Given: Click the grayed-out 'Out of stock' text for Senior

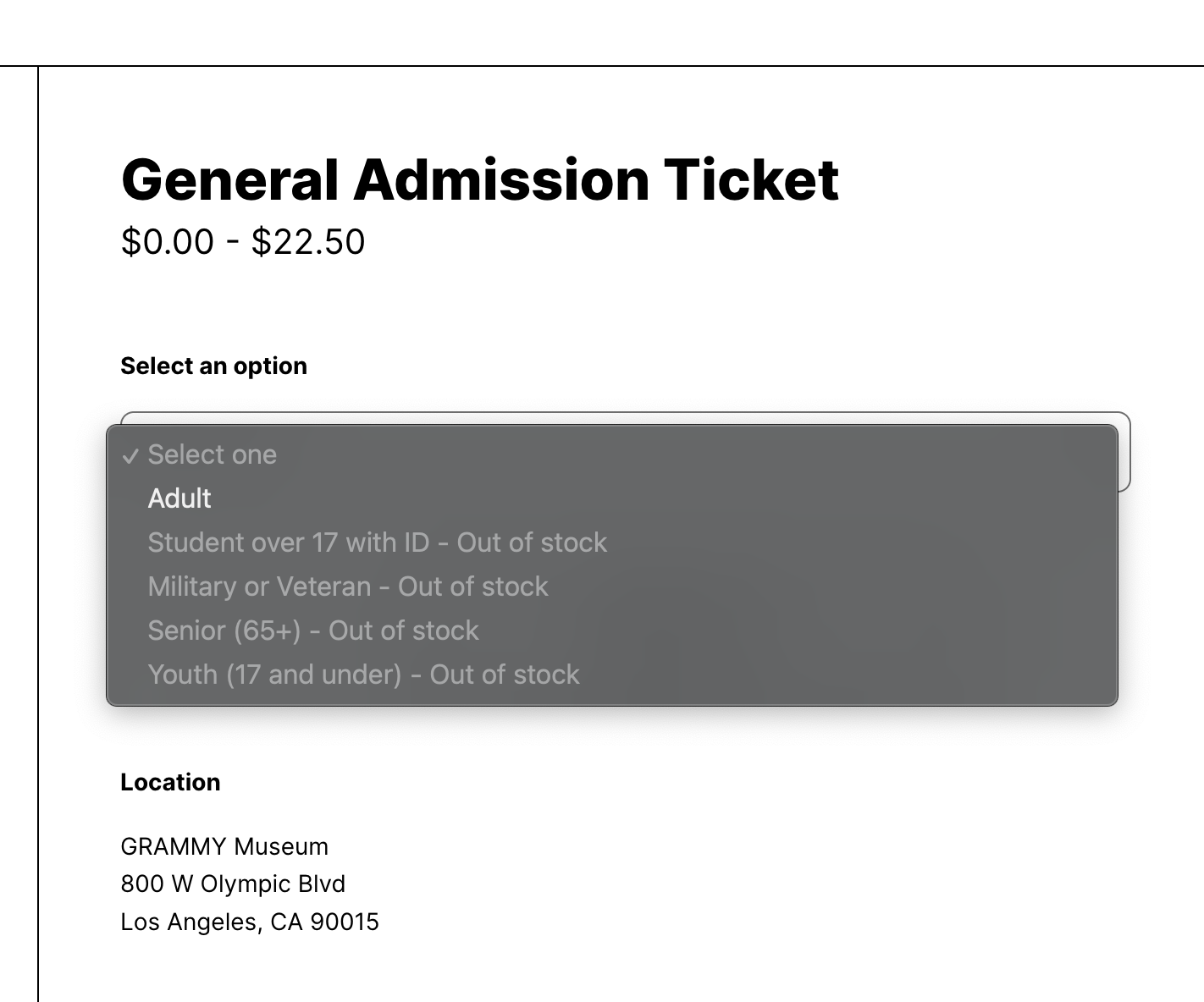Looking at the screenshot, I should click(401, 630).
